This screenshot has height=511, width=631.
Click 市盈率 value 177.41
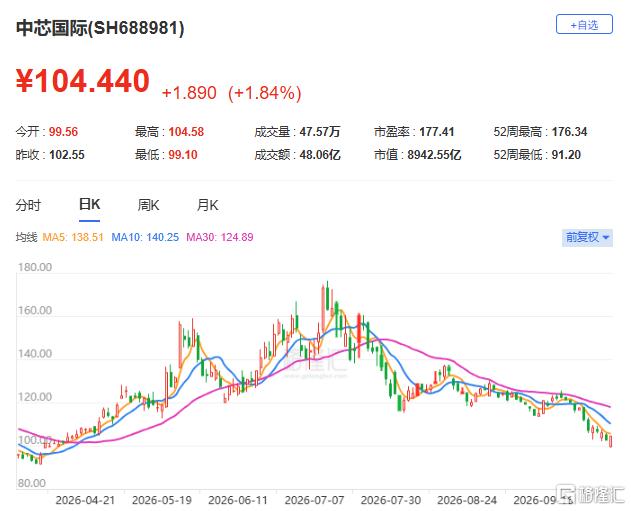[x=436, y=132]
